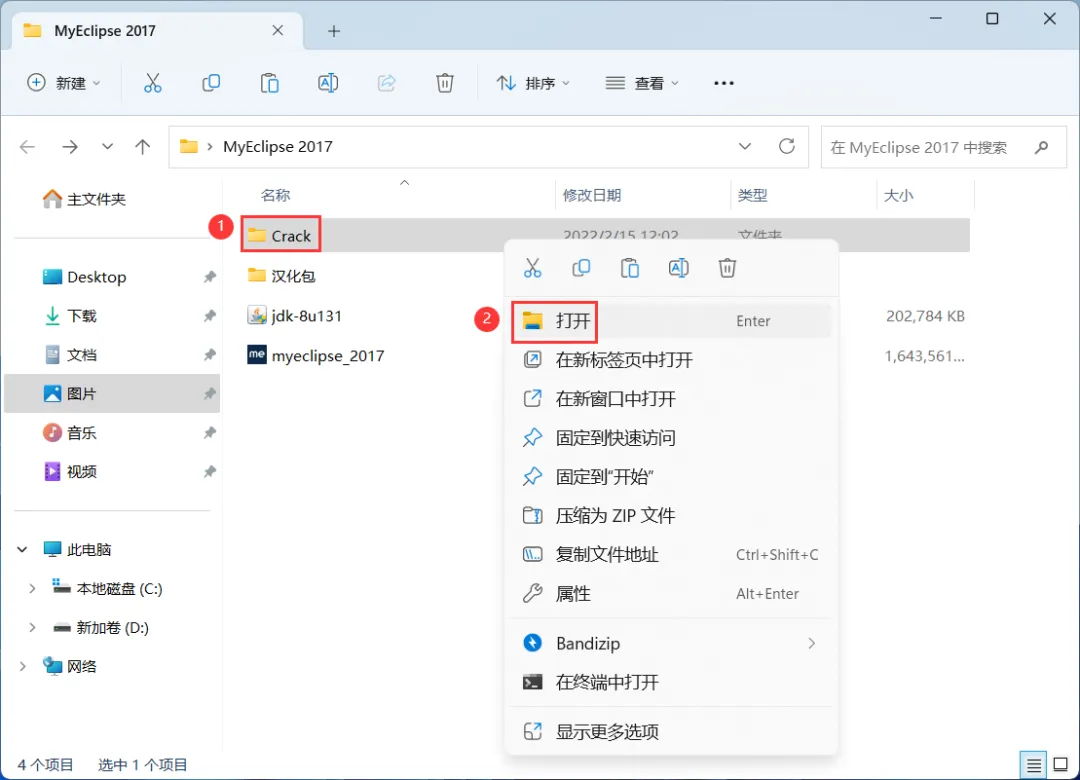Click the Copy icon in the context menu

[581, 268]
